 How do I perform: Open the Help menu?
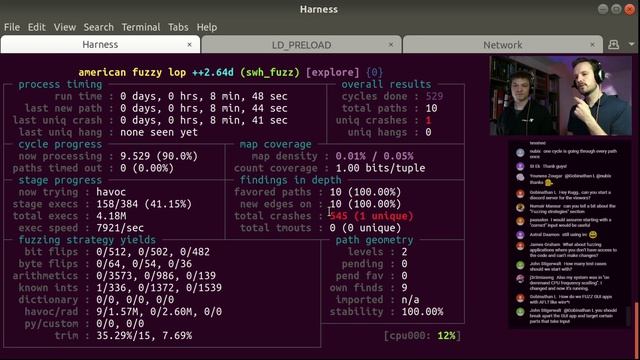tap(207, 27)
